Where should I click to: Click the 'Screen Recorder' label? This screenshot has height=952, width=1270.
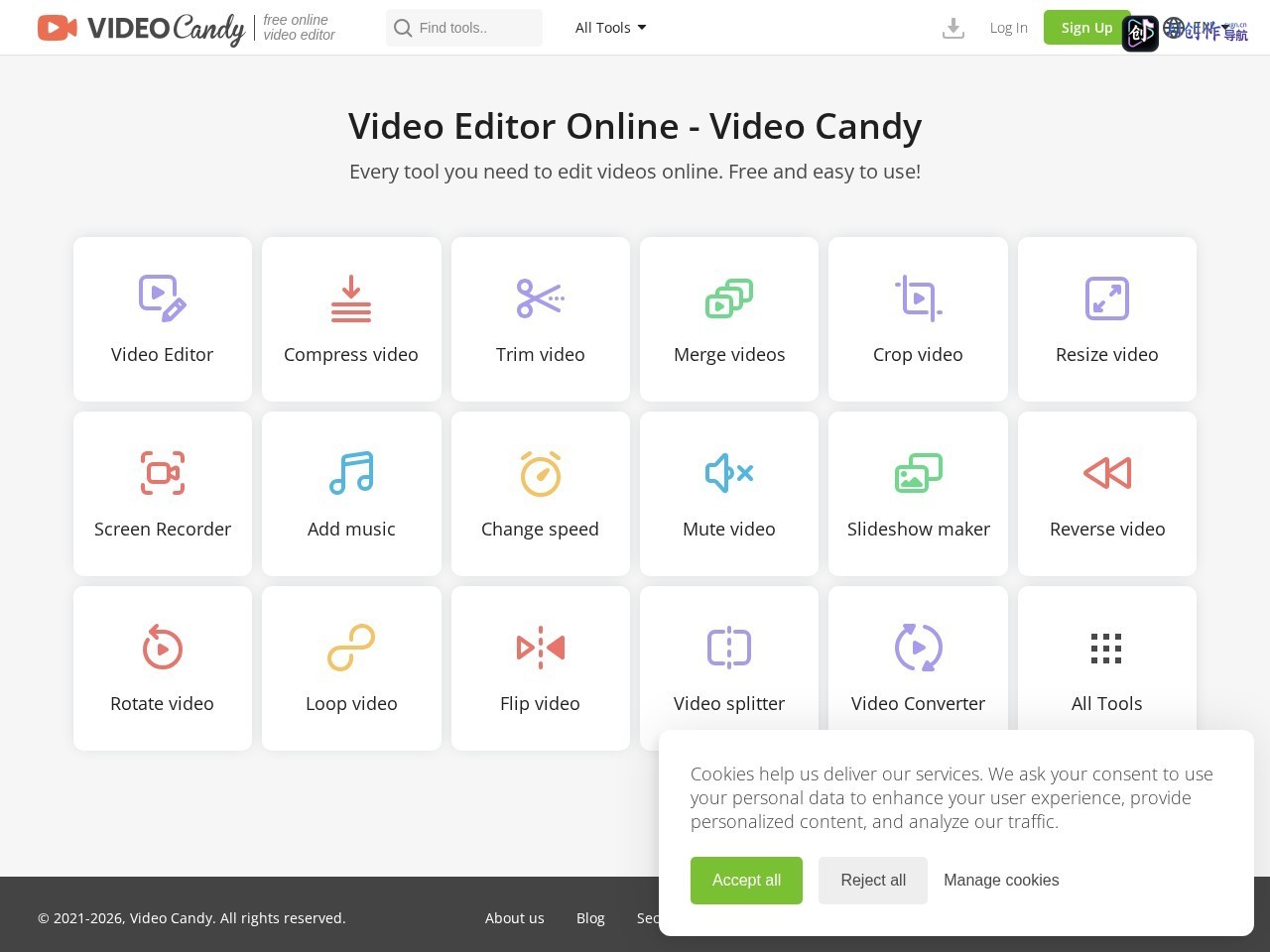point(163,530)
